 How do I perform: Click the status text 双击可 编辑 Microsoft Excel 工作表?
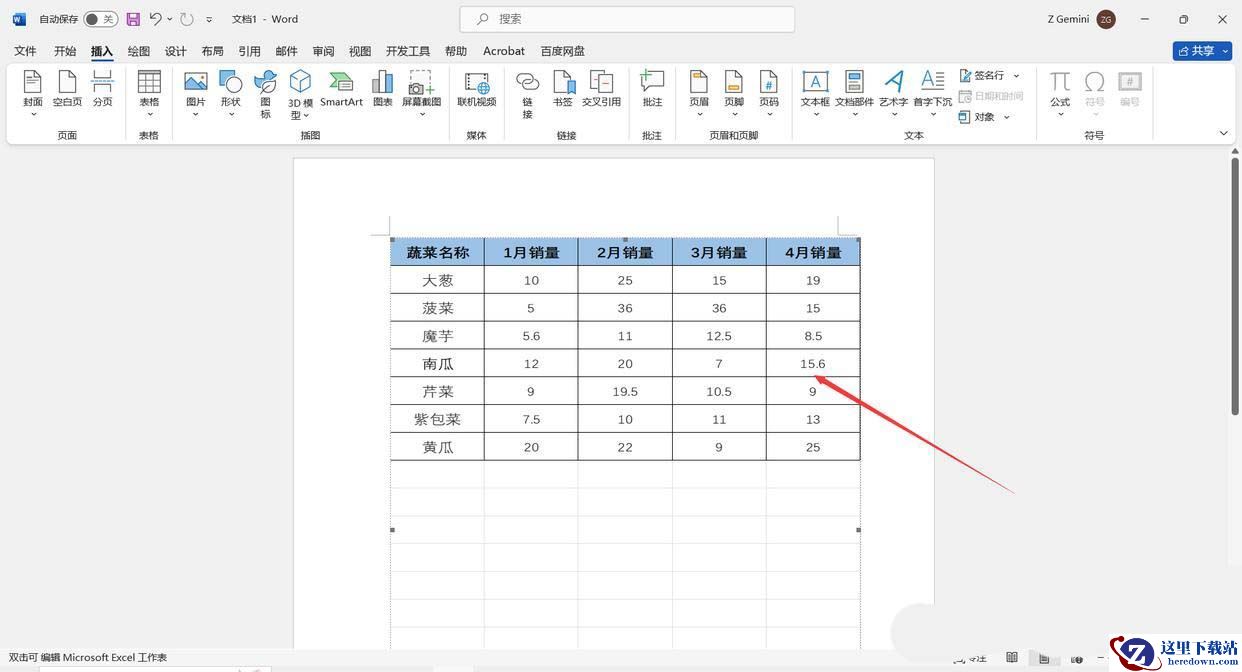pos(88,658)
